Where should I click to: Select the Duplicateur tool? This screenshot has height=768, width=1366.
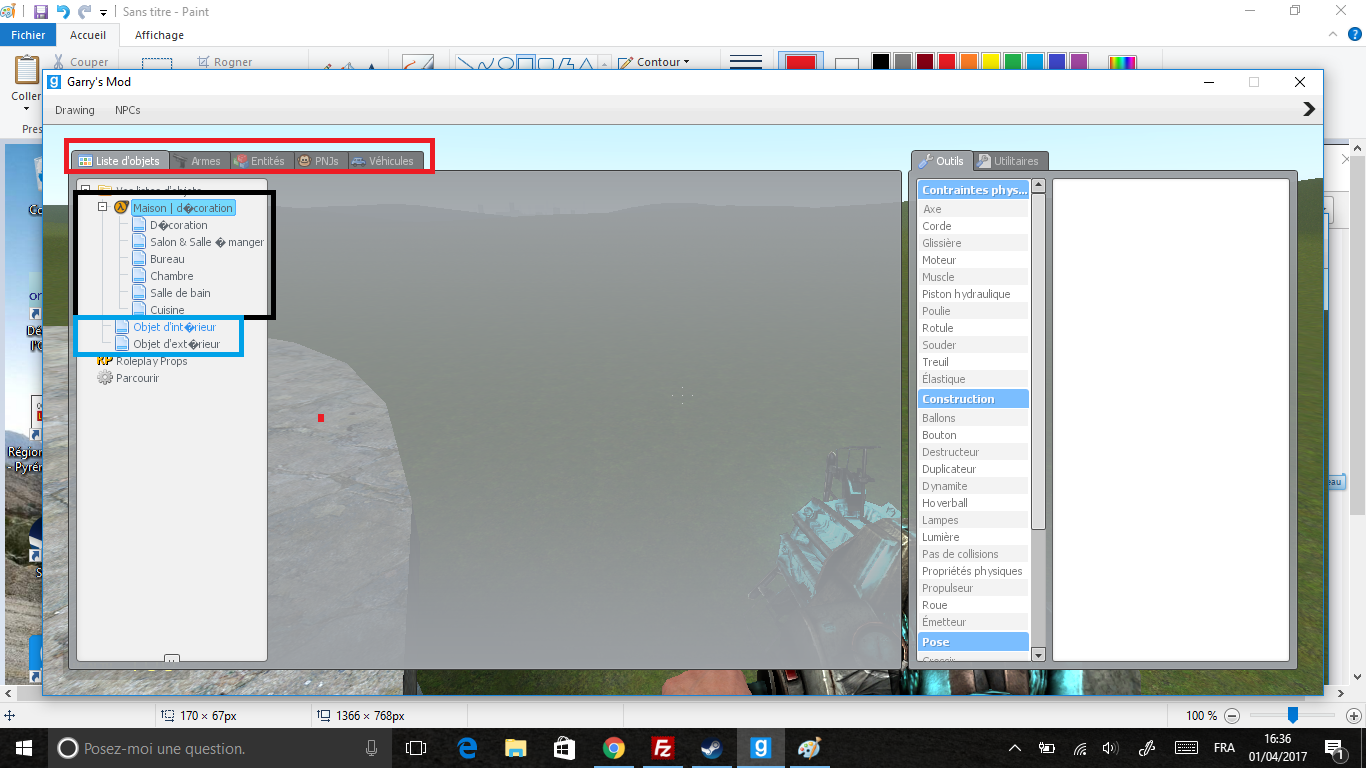[973, 469]
